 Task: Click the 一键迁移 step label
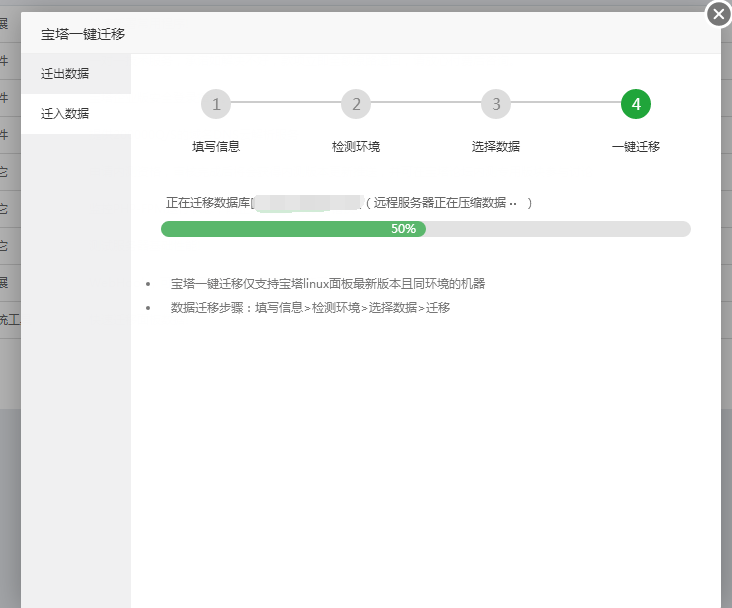[x=636, y=147]
